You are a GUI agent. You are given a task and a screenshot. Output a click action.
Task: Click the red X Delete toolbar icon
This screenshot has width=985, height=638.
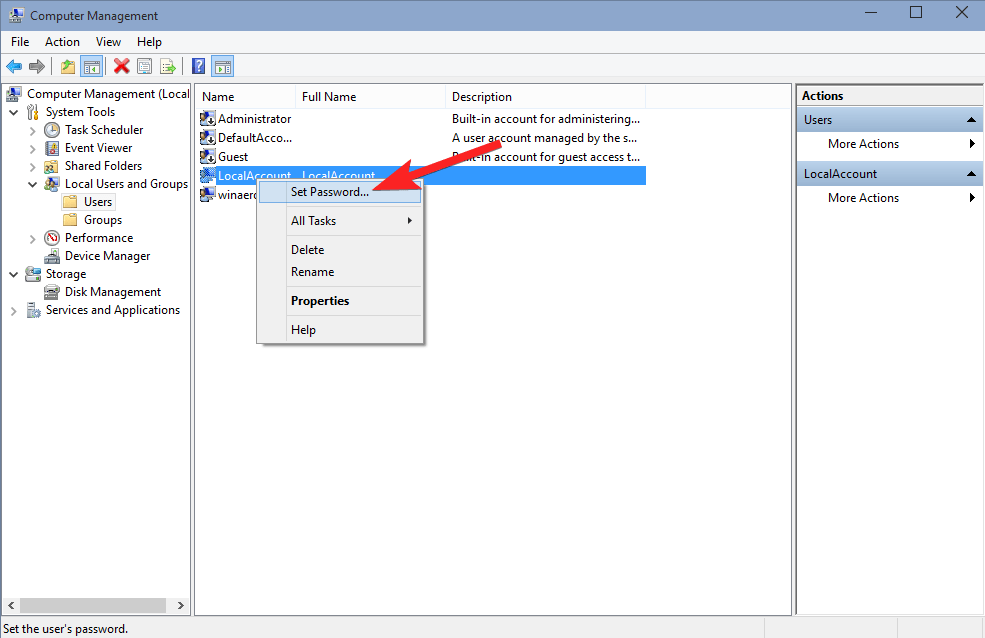point(122,66)
